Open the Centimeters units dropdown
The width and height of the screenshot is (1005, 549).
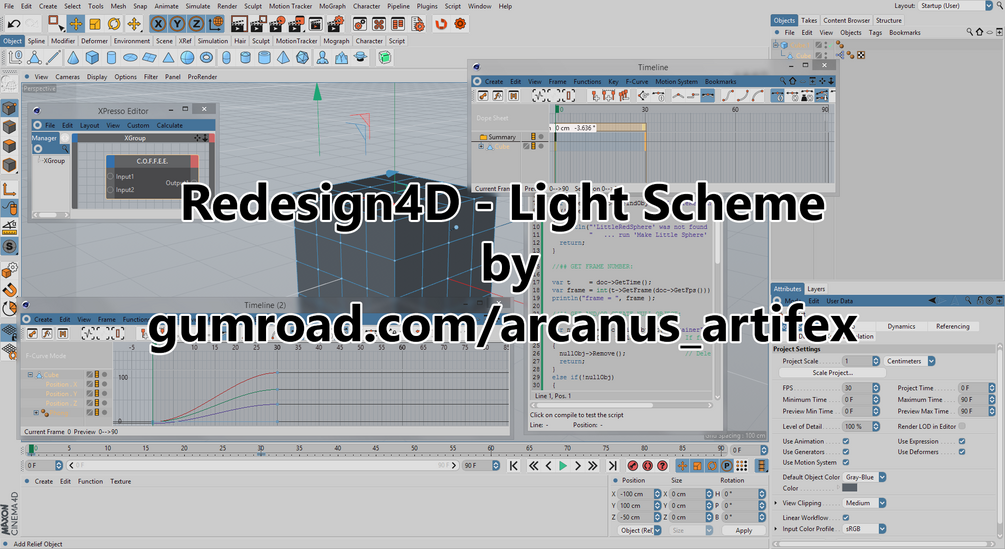(909, 361)
